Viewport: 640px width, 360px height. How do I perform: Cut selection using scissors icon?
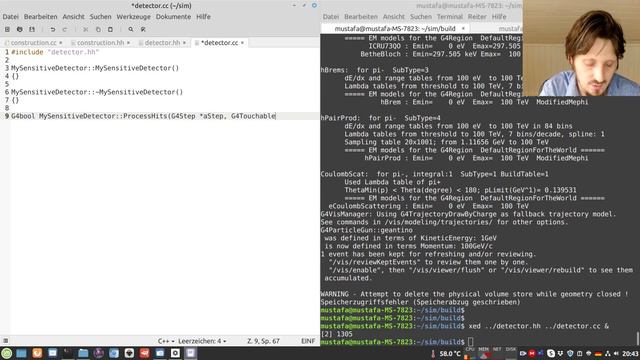pos(85,29)
